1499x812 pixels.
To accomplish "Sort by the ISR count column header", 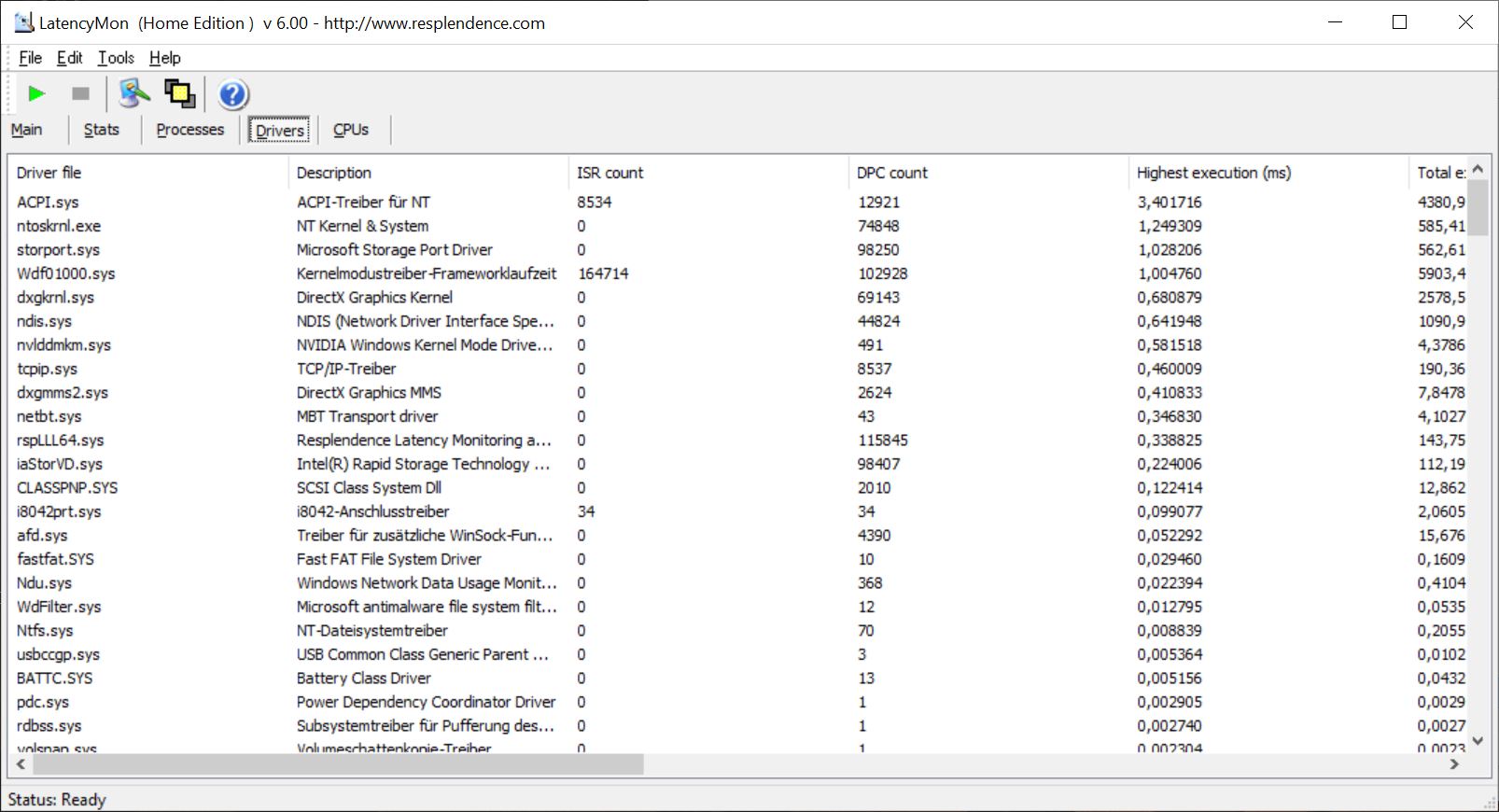I will click(609, 173).
